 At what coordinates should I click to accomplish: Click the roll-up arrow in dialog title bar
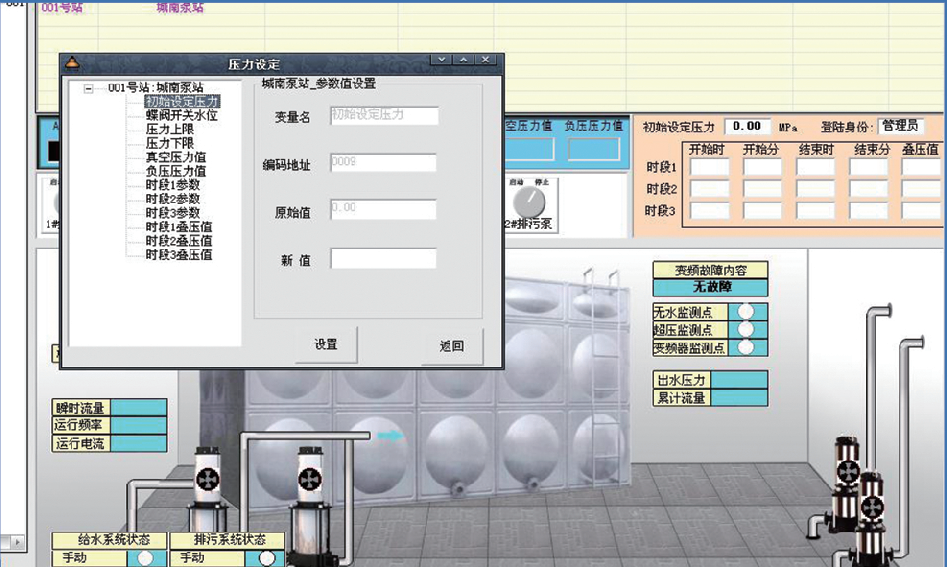[464, 61]
